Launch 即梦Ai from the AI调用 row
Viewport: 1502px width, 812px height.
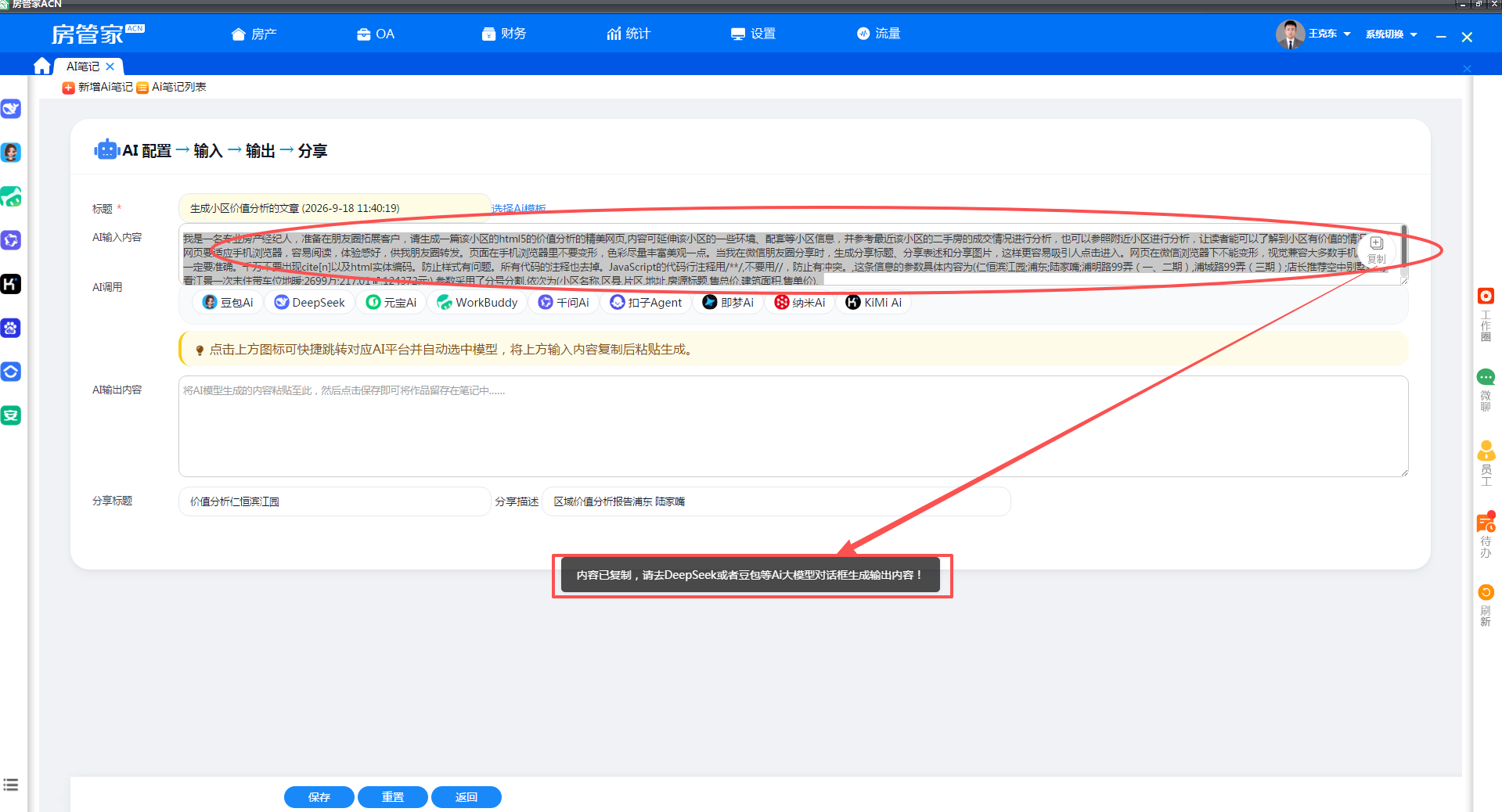tap(728, 303)
